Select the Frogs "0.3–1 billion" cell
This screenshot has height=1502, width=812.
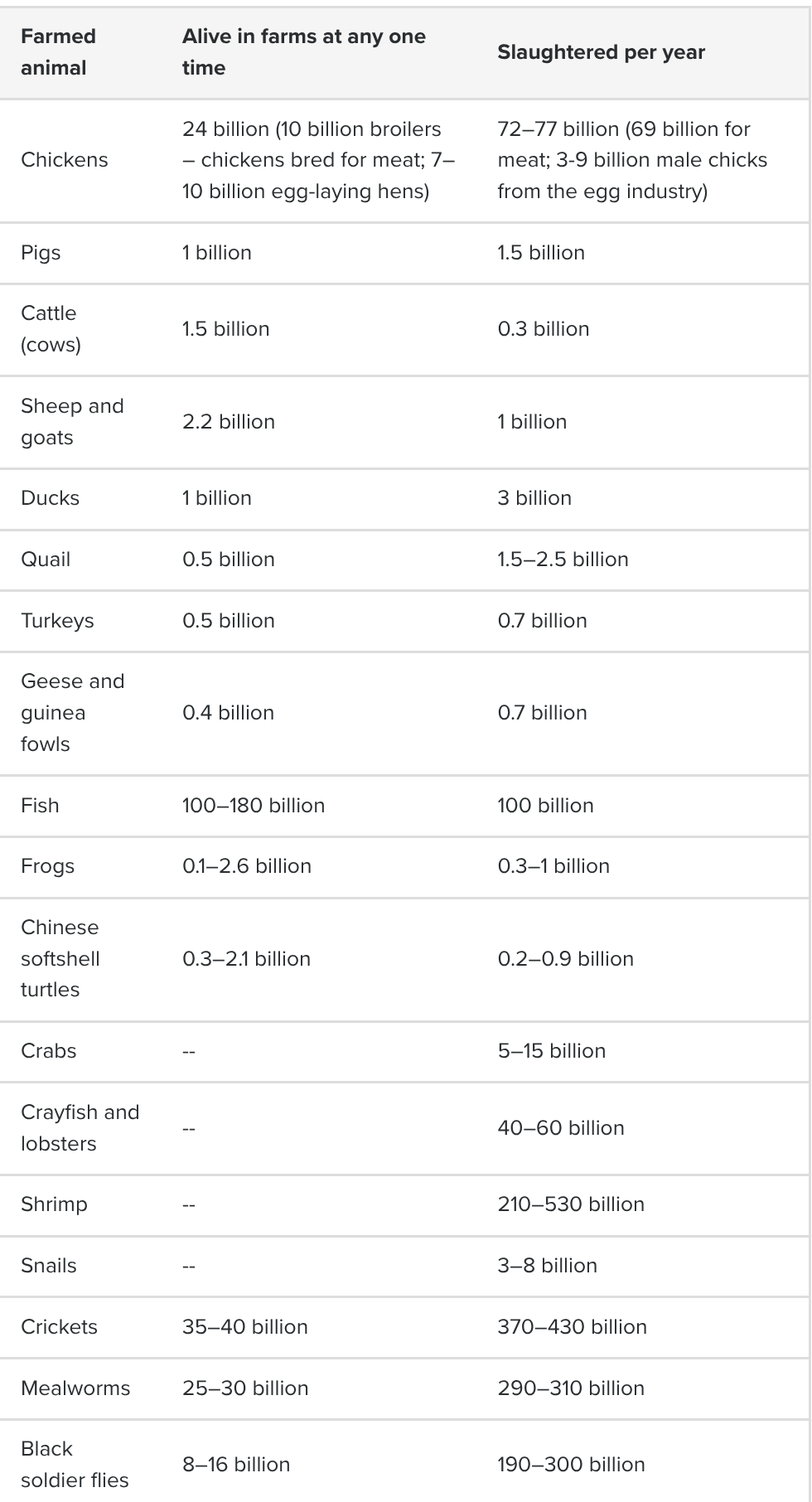[x=553, y=866]
